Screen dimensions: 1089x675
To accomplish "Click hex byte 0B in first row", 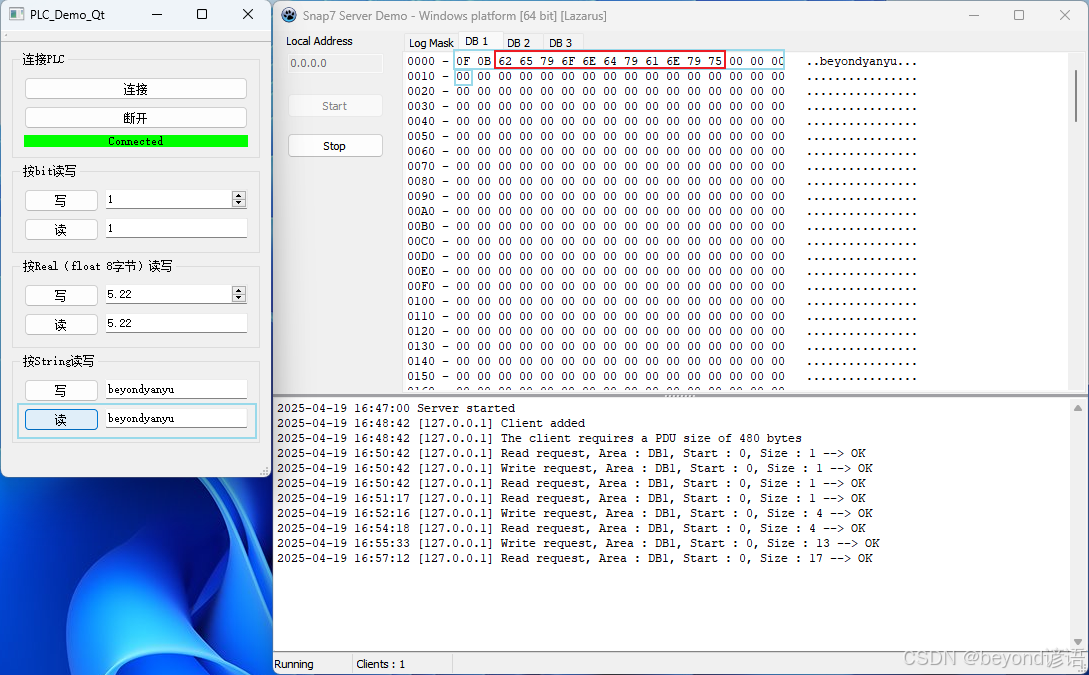I will click(484, 61).
